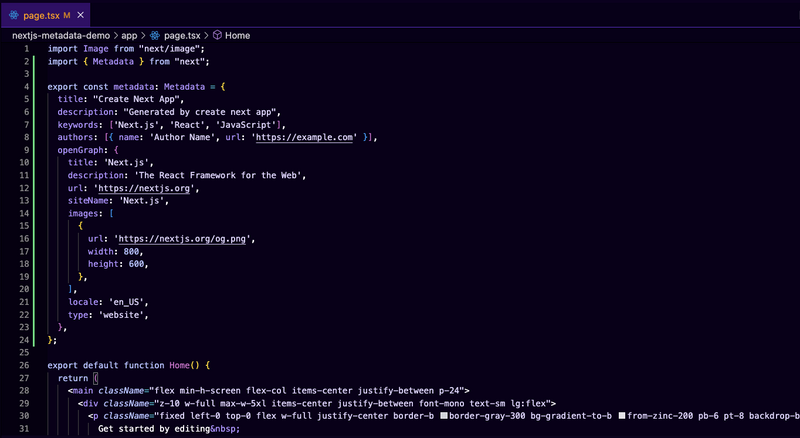Screen dimensions: 800x438
Task: Click line number 14
Action: coord(24,213)
